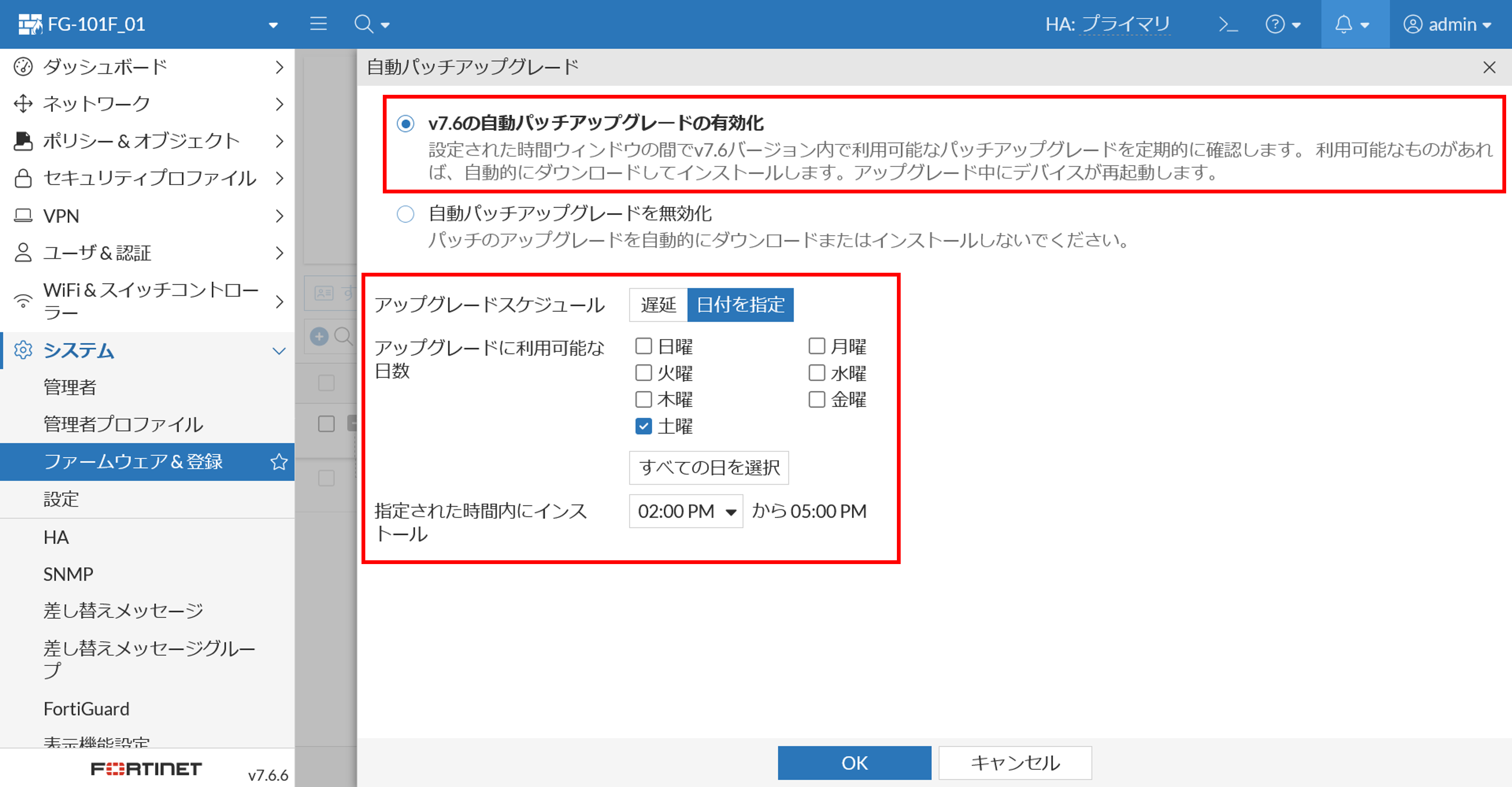Toggle the hamburger menu icon
The height and width of the screenshot is (787, 1512).
pyautogui.click(x=318, y=24)
